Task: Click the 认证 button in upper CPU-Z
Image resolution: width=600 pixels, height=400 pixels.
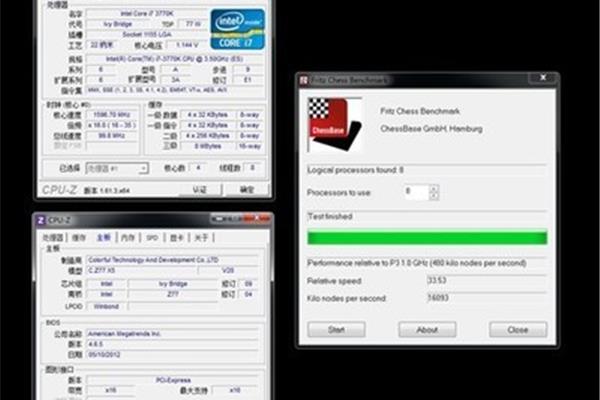Action: click(x=200, y=189)
